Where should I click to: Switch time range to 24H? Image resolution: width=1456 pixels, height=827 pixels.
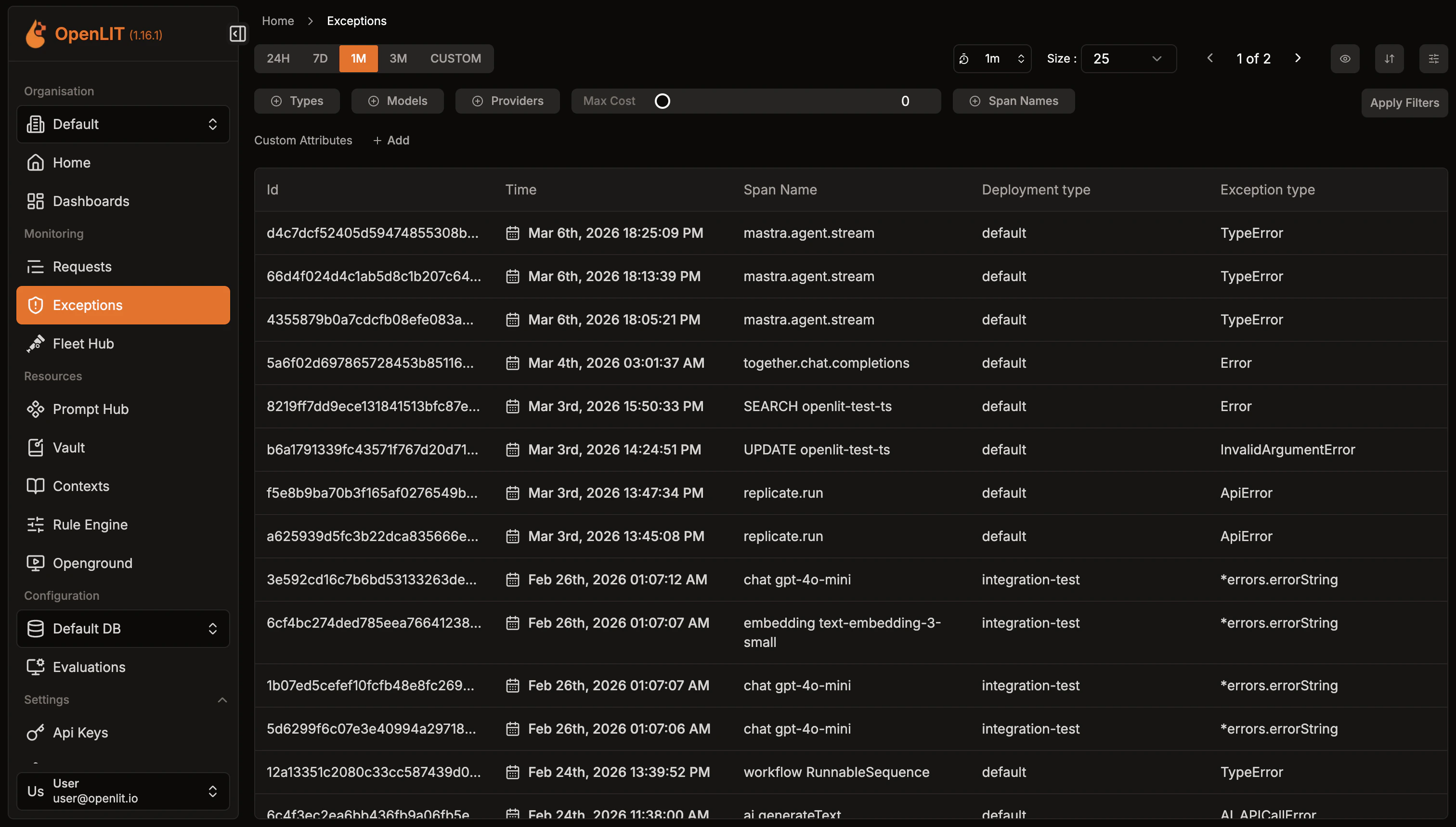278,59
